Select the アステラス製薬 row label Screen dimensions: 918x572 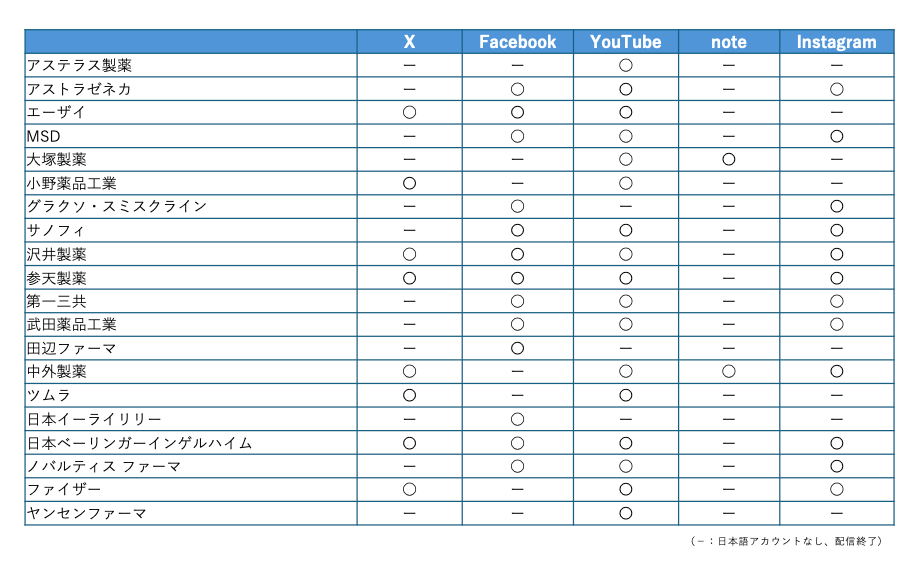click(79, 65)
